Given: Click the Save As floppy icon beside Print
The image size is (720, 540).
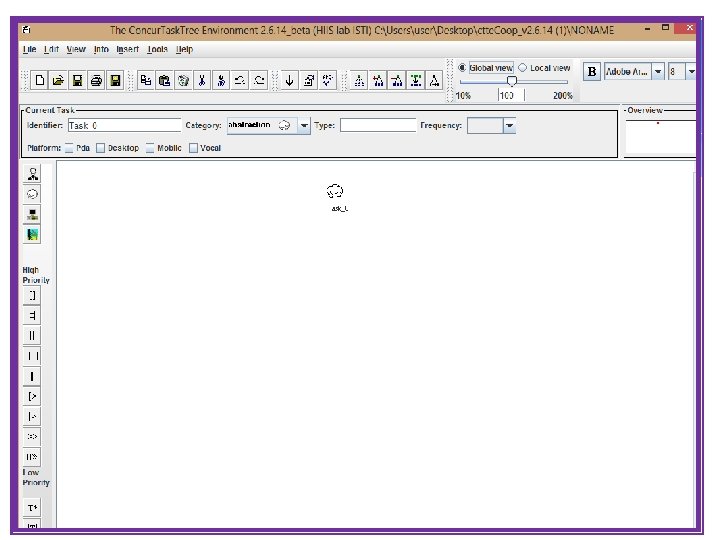Looking at the screenshot, I should [x=115, y=81].
